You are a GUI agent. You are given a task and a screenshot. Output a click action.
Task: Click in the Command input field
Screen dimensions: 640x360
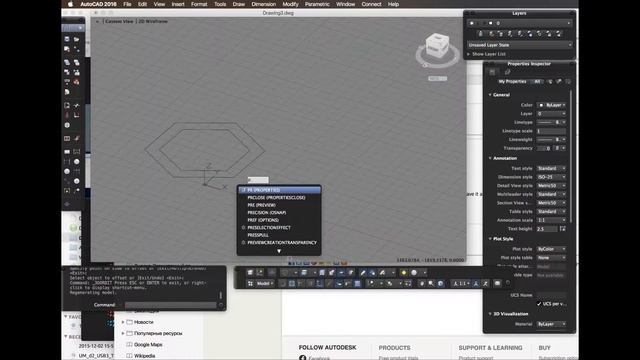tap(170, 305)
